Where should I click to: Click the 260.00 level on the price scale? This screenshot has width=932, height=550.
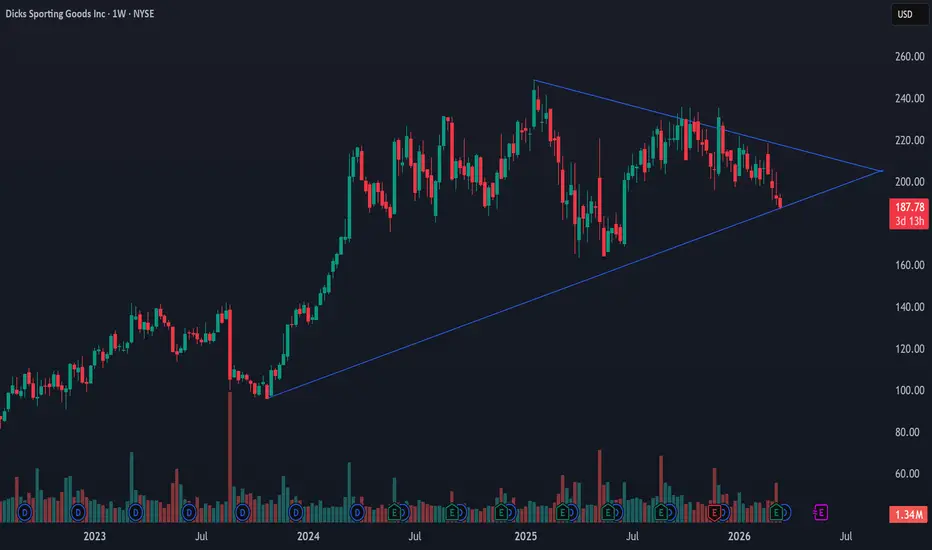(x=909, y=56)
